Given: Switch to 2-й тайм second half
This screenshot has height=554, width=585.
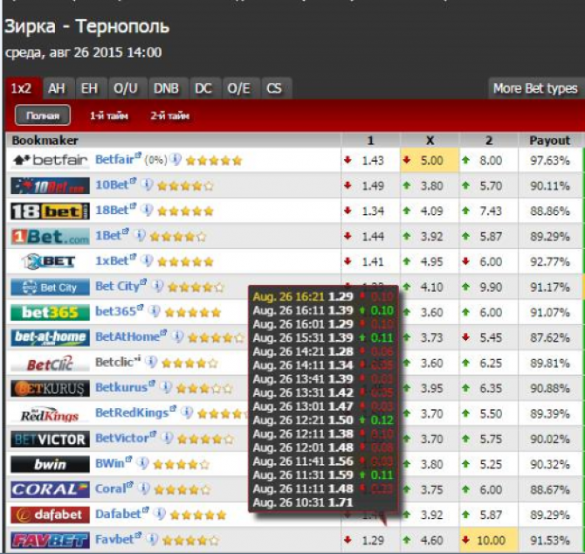Looking at the screenshot, I should (x=170, y=116).
